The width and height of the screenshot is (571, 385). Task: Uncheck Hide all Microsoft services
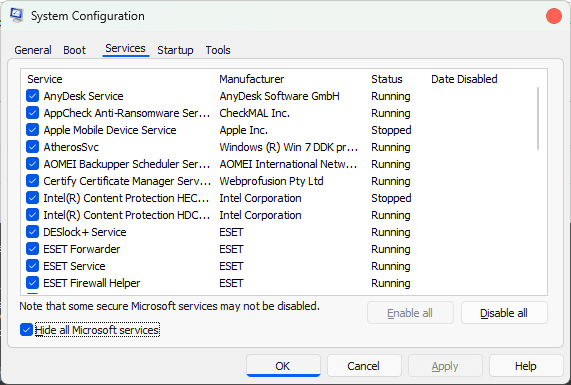point(26,330)
